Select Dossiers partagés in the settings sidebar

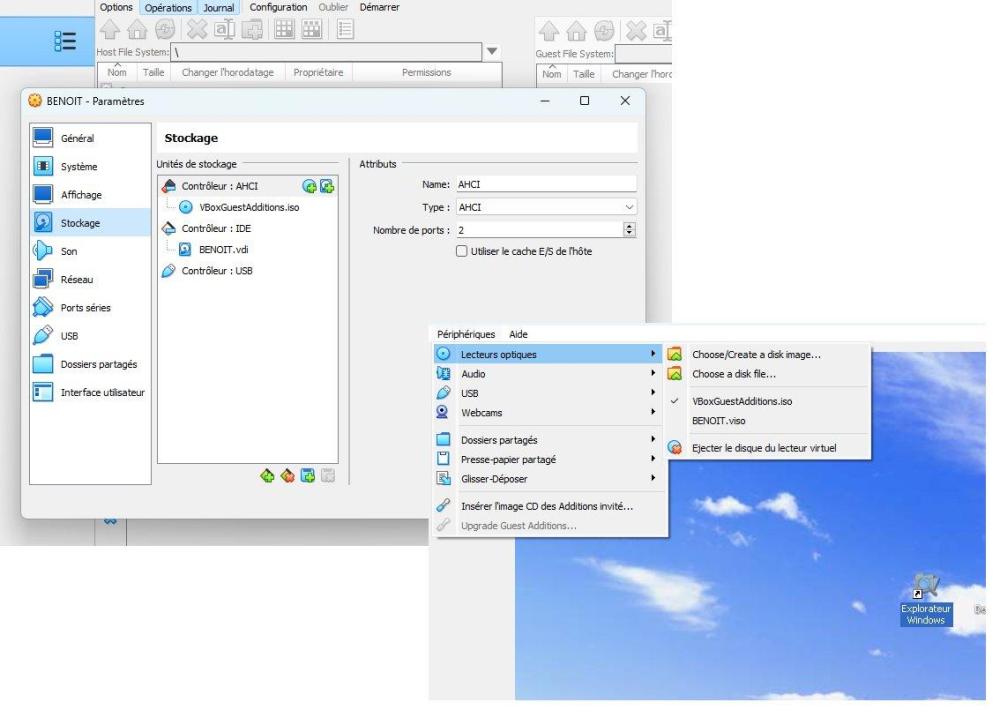coord(98,364)
